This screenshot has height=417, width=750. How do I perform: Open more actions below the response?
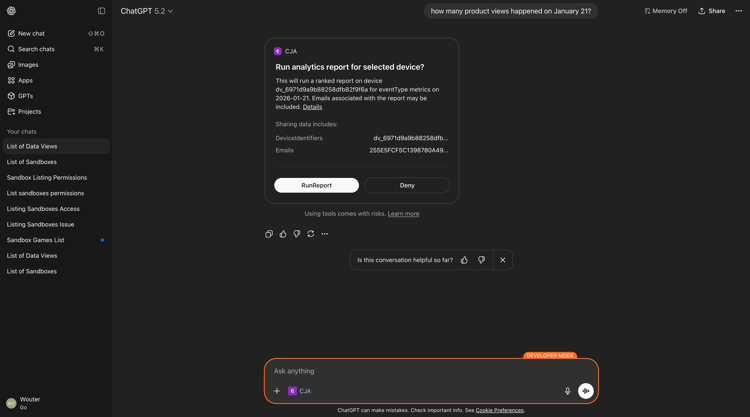coord(325,234)
